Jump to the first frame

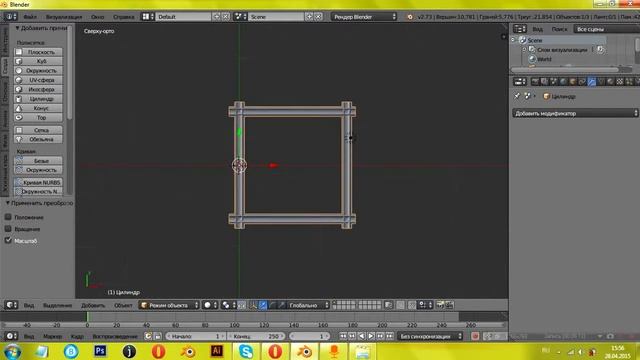click(x=343, y=336)
